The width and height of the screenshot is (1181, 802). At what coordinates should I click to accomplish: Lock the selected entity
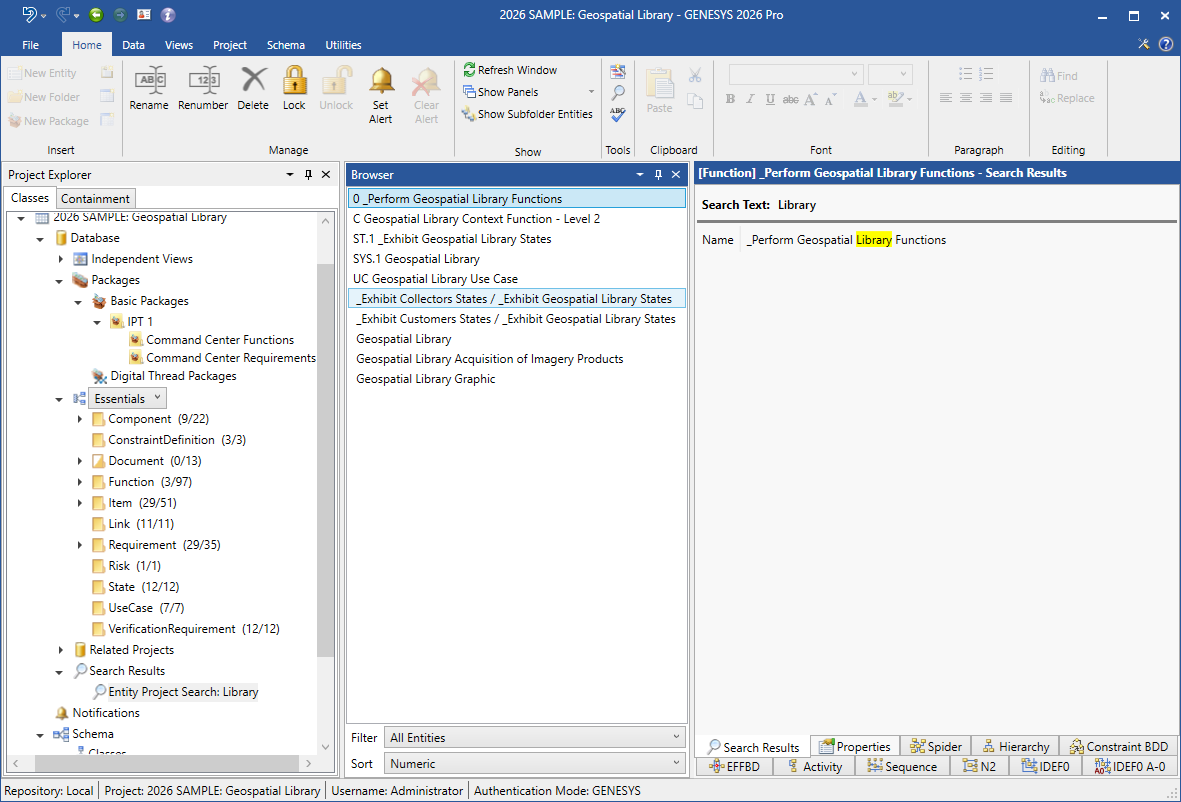pyautogui.click(x=294, y=82)
